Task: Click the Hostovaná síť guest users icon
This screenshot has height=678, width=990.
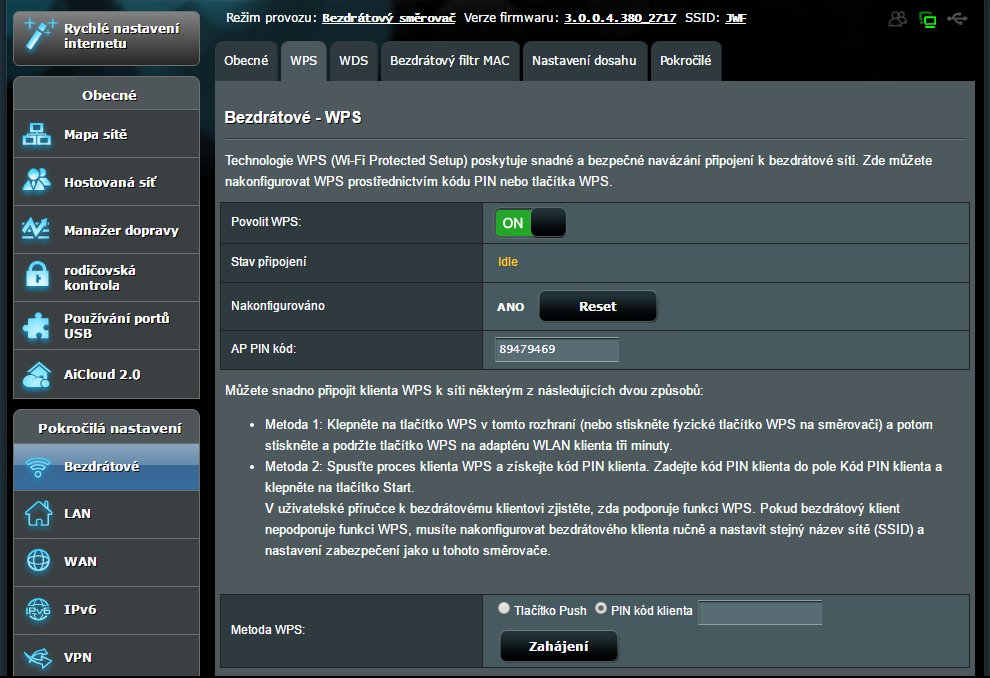Action: 37,181
